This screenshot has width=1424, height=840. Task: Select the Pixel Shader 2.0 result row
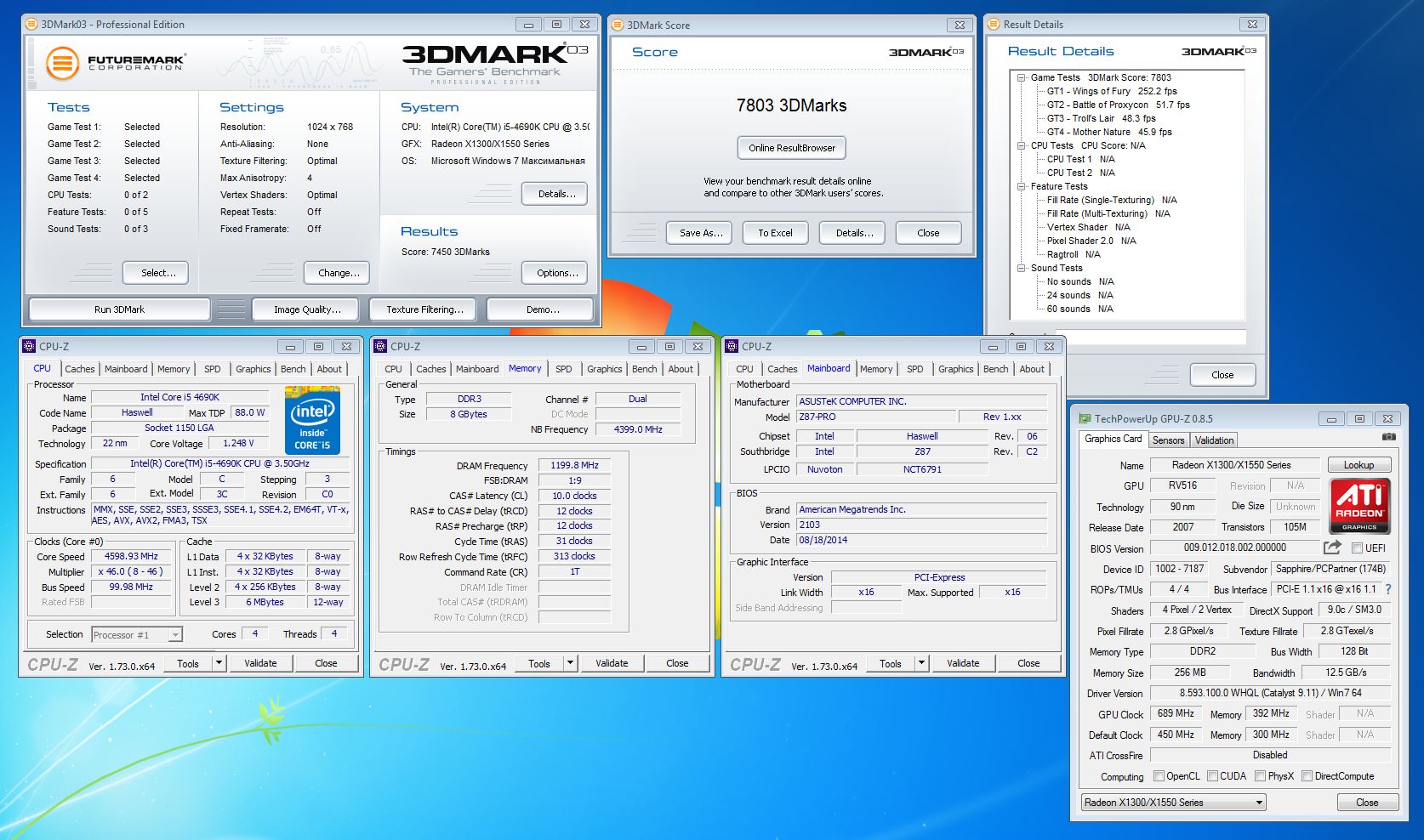pyautogui.click(x=1091, y=241)
